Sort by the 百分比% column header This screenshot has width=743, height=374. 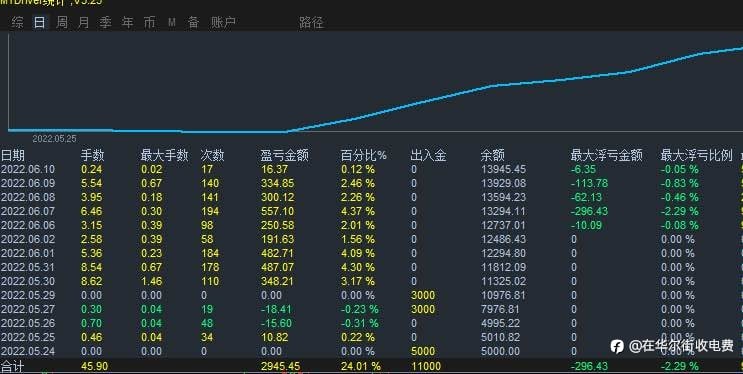coord(364,155)
